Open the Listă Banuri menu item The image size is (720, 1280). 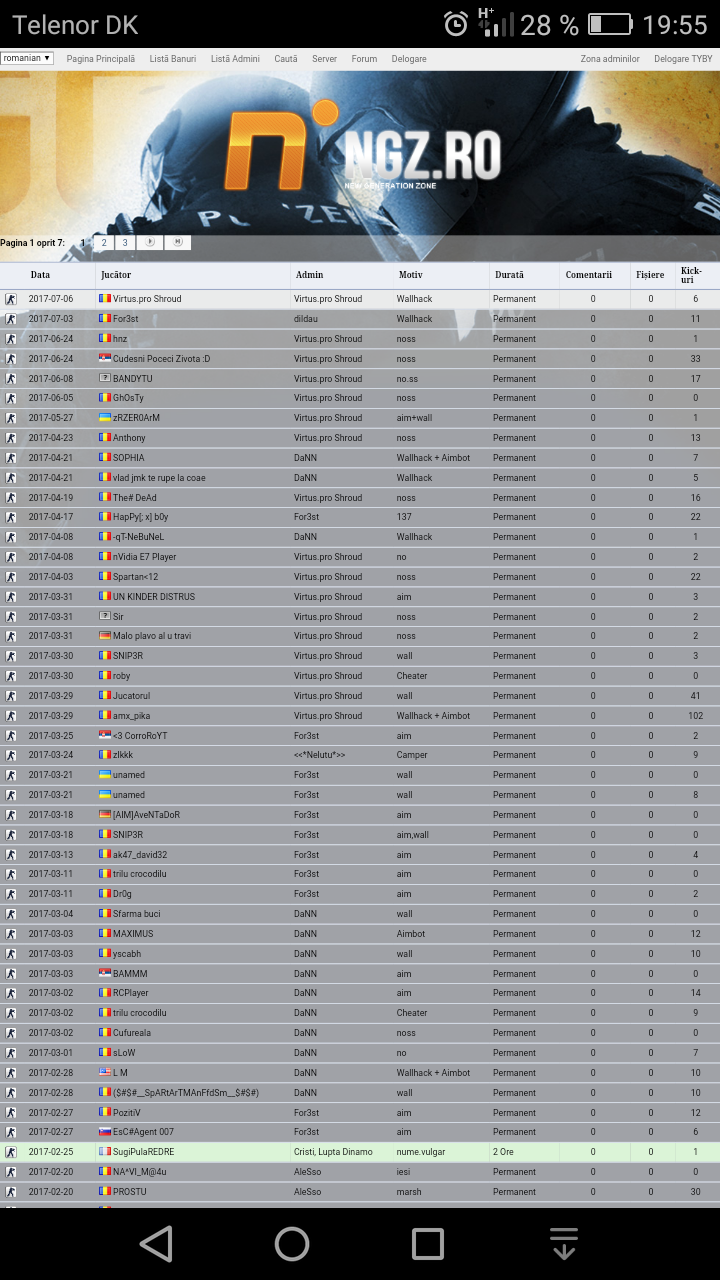pos(173,59)
